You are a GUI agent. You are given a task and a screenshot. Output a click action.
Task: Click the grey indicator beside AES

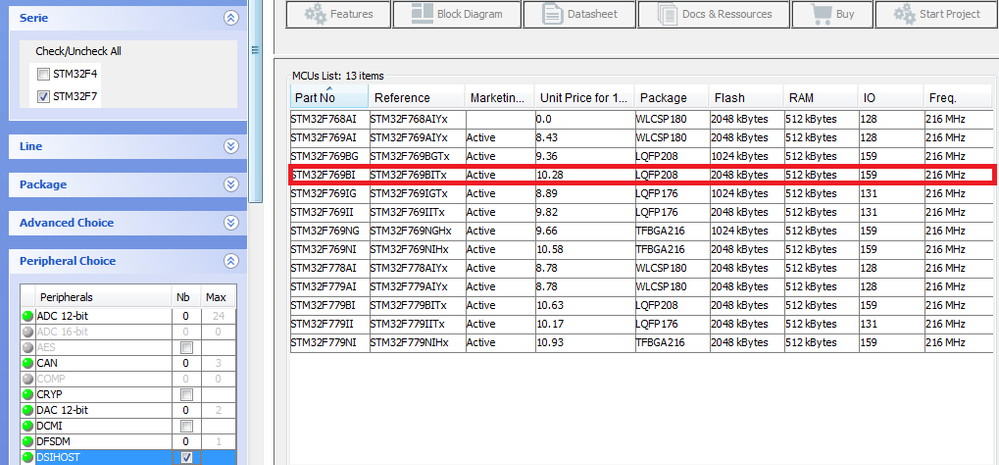coord(27,347)
